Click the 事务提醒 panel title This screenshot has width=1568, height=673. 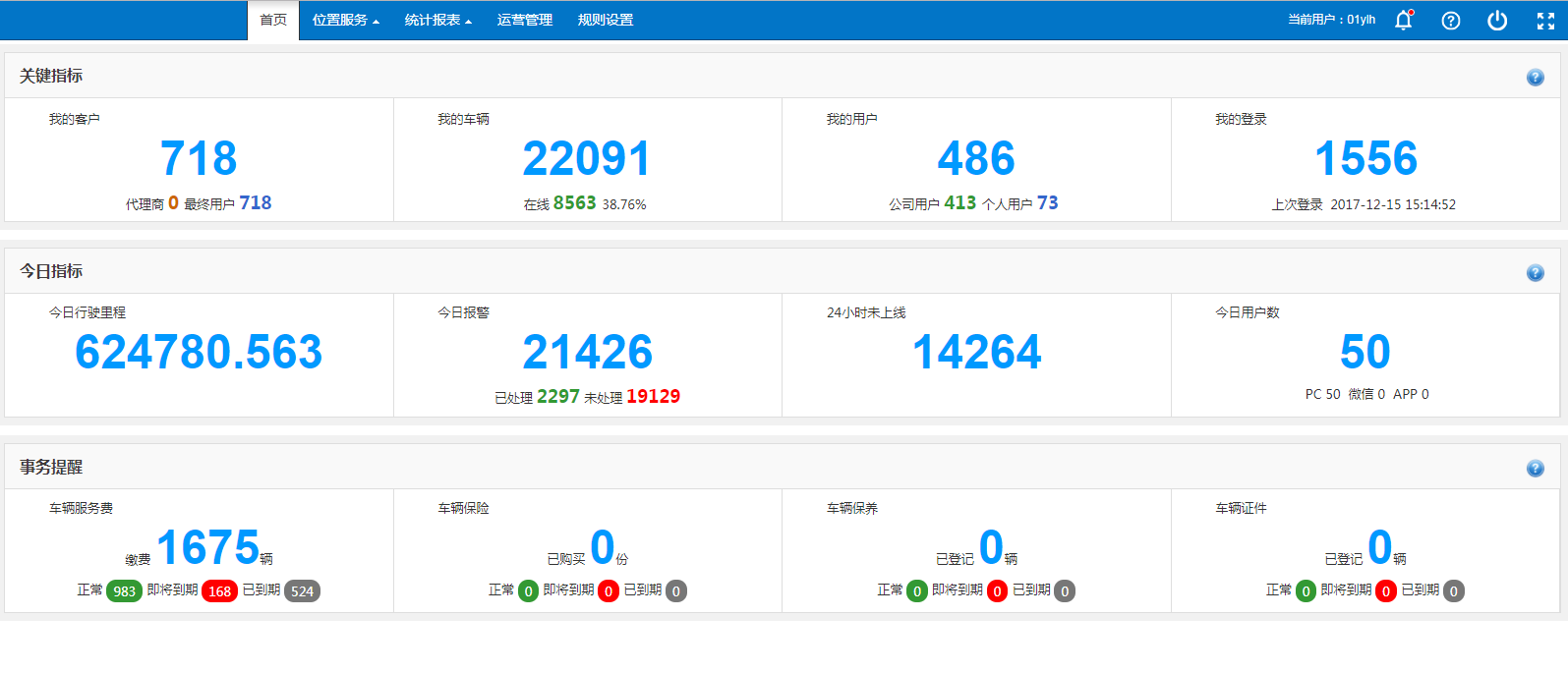click(x=51, y=467)
